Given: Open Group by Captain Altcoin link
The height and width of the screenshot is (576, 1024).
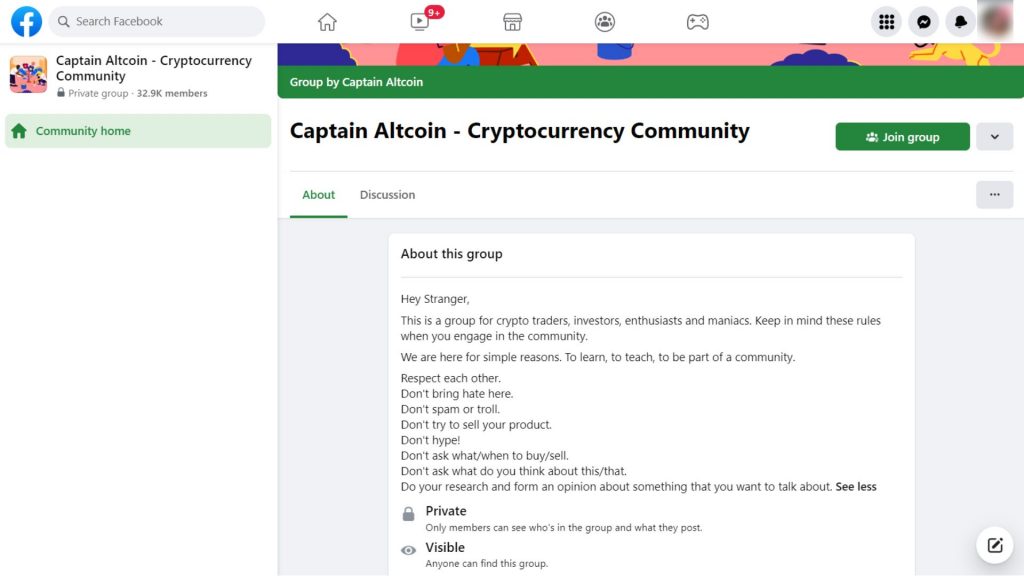Looking at the screenshot, I should 356,82.
